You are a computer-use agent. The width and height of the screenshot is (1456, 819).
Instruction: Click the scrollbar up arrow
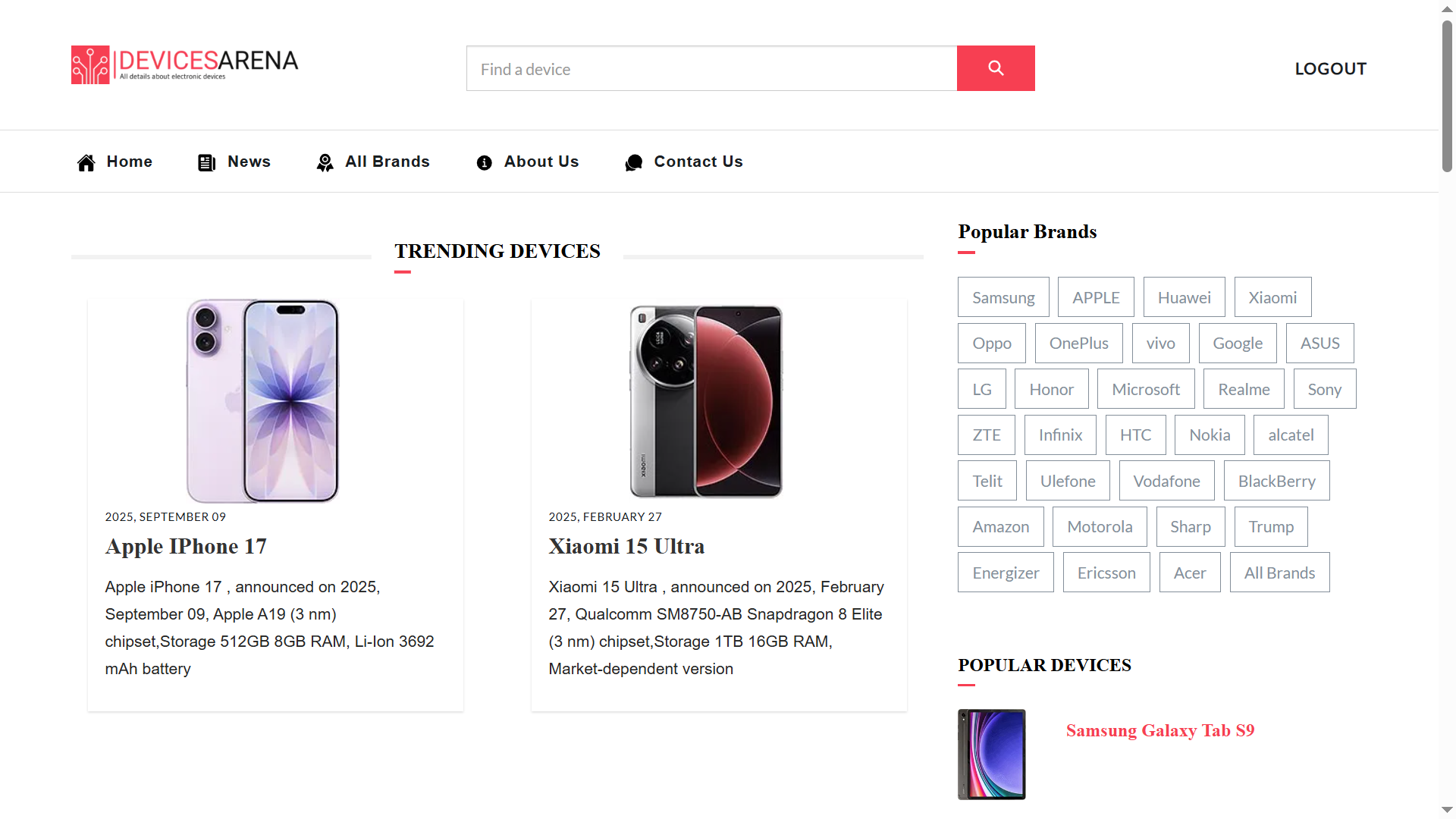point(1446,8)
